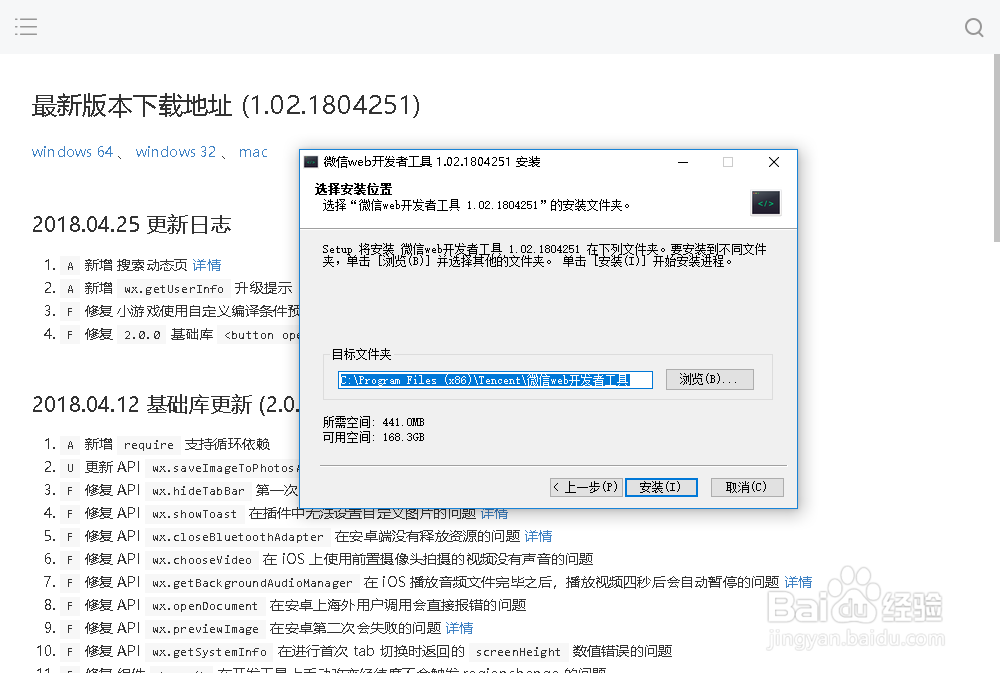Click the green </> code icon in installer

tap(766, 203)
